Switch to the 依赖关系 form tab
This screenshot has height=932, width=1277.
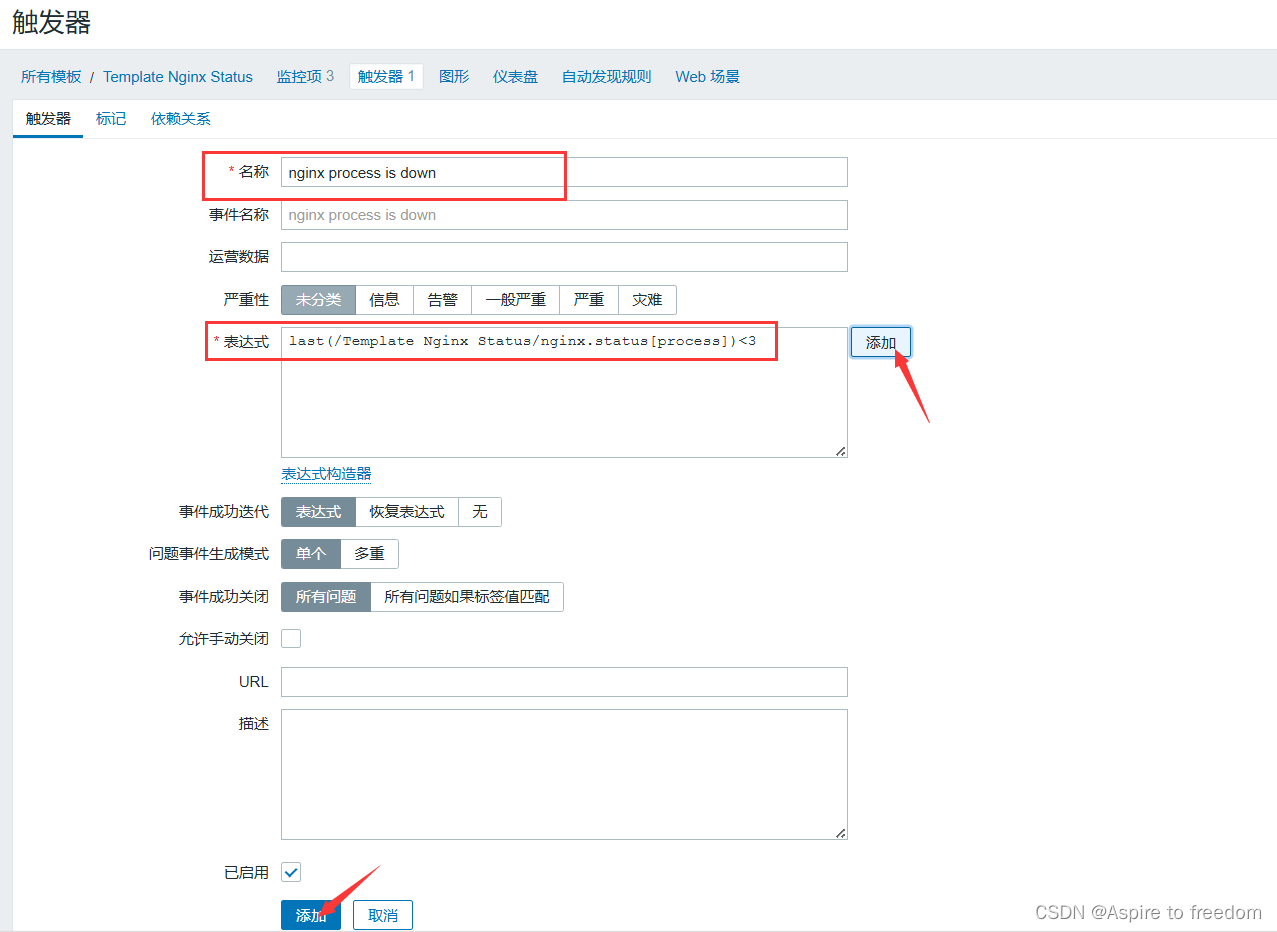click(181, 119)
